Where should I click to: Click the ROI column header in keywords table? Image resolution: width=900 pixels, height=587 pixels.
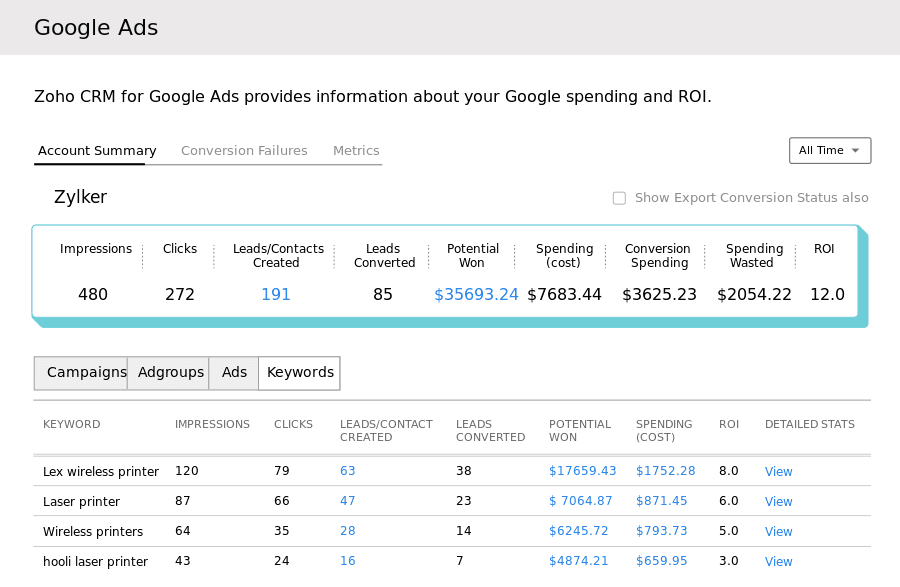[729, 424]
